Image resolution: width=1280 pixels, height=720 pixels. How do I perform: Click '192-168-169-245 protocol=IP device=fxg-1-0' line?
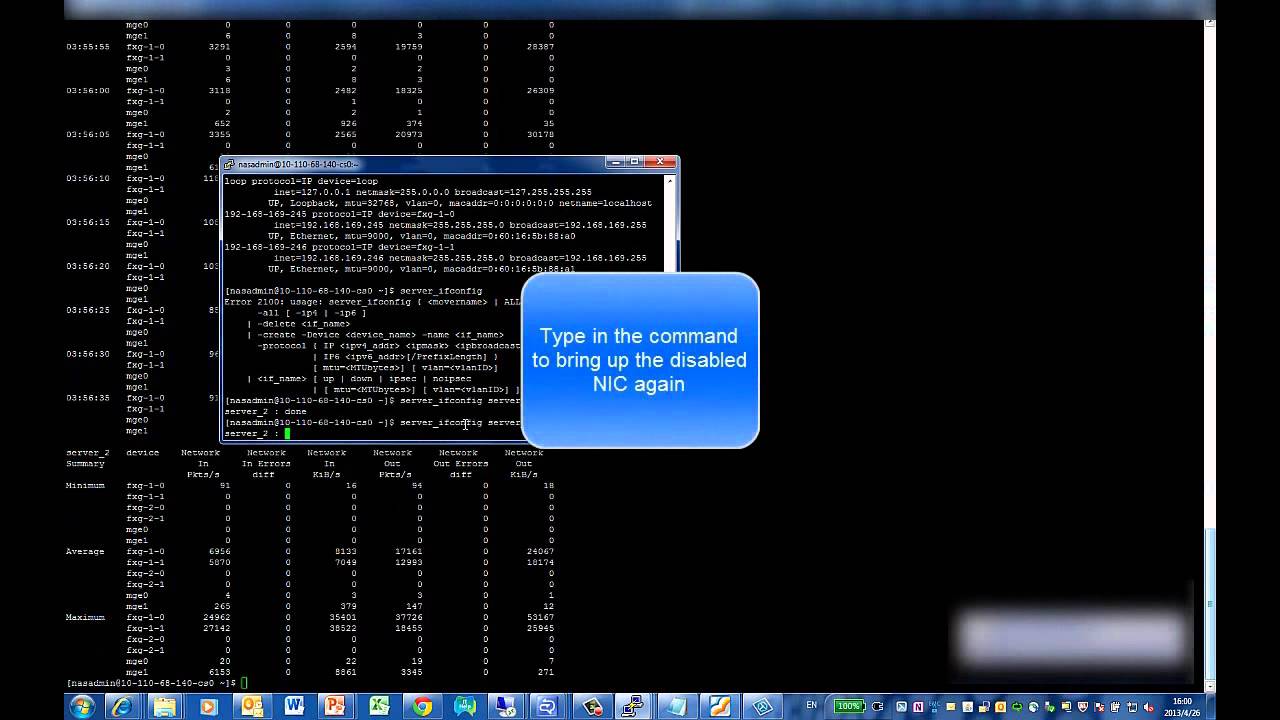click(339, 214)
